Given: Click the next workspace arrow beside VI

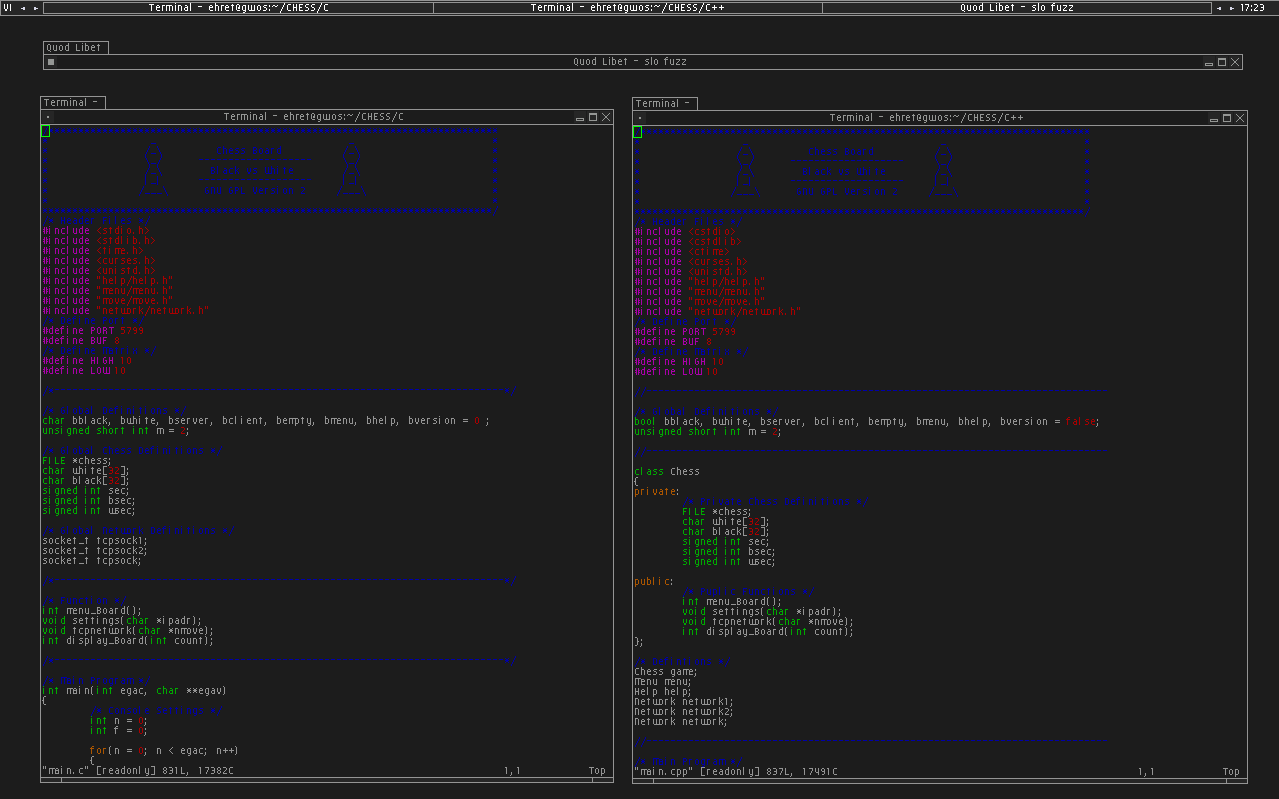Looking at the screenshot, I should [36, 8].
